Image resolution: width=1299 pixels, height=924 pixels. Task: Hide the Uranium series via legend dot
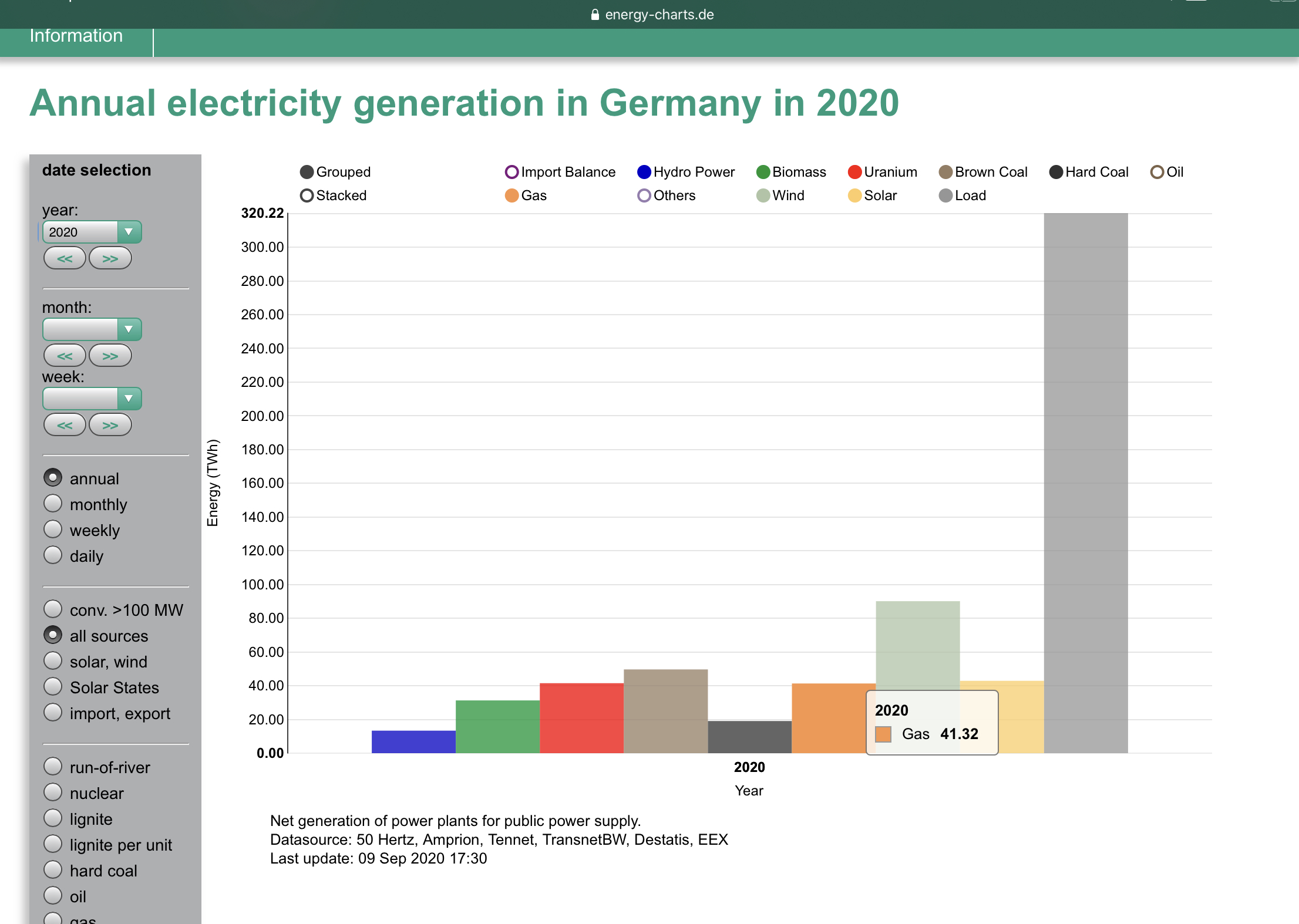pos(854,172)
